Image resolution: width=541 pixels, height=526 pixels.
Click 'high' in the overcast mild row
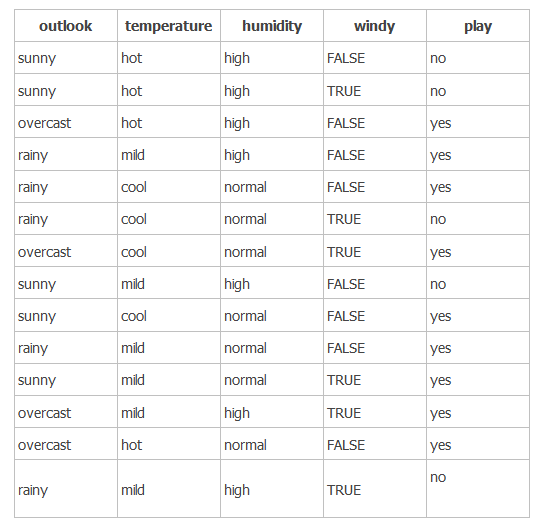click(237, 413)
